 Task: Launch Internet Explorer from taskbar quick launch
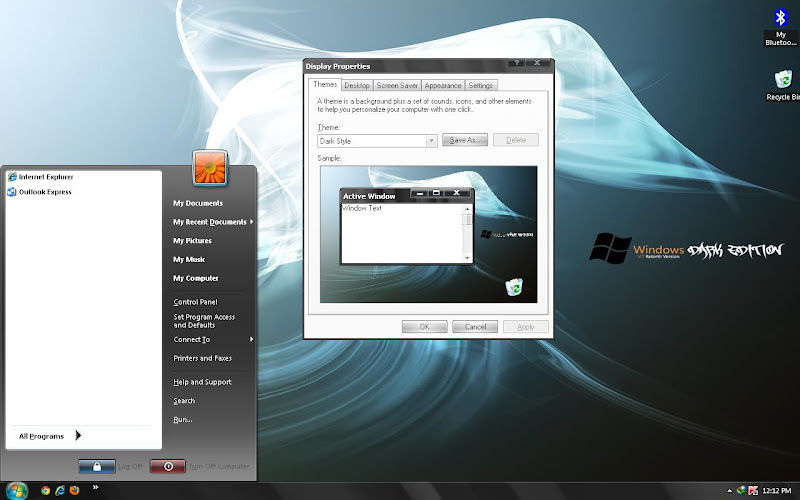[x=60, y=491]
